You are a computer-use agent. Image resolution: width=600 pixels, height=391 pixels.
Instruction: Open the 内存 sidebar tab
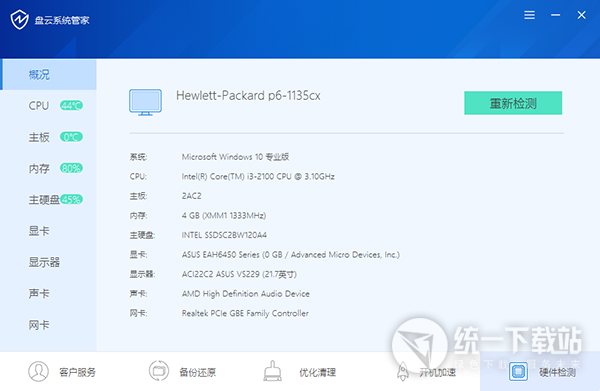[48, 168]
